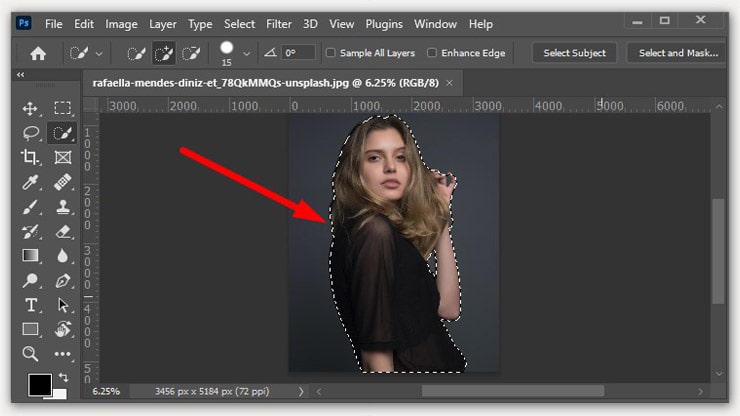The height and width of the screenshot is (416, 740).
Task: Select the Eyedropper tool
Action: [30, 182]
